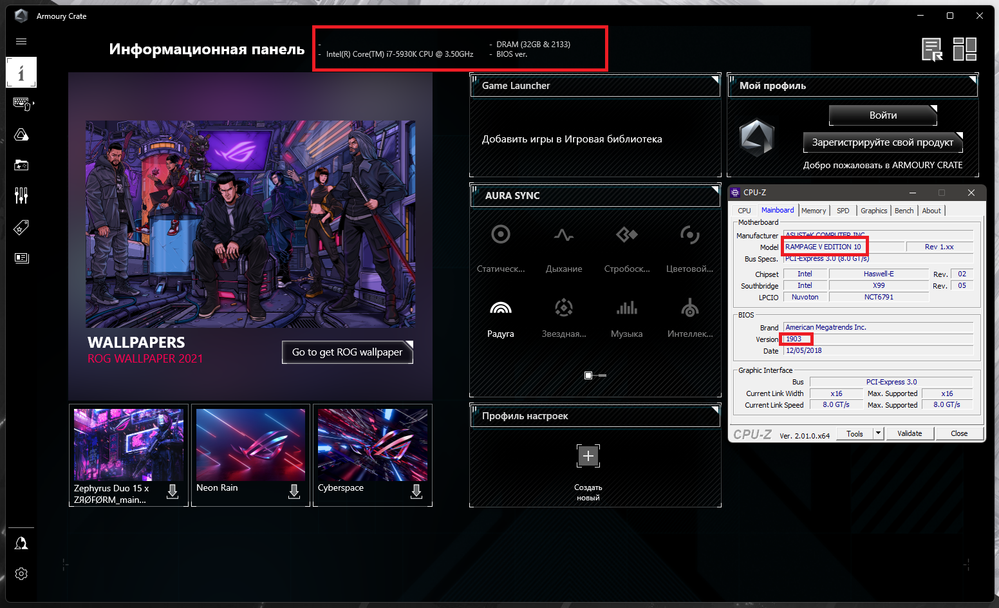Click the Intel Core i7-5930K CPU text
The image size is (999, 608).
pos(399,54)
